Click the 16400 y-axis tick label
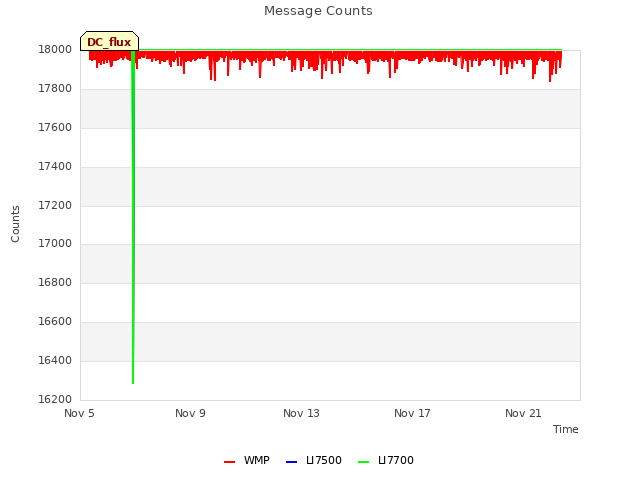Screen dimensions: 640x480 coord(55,360)
